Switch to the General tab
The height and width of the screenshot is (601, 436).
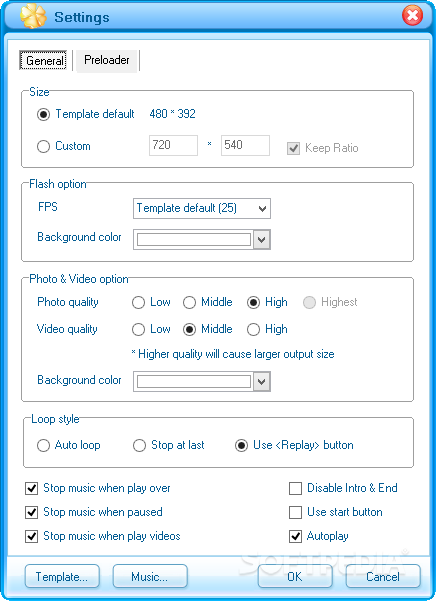click(x=43, y=60)
